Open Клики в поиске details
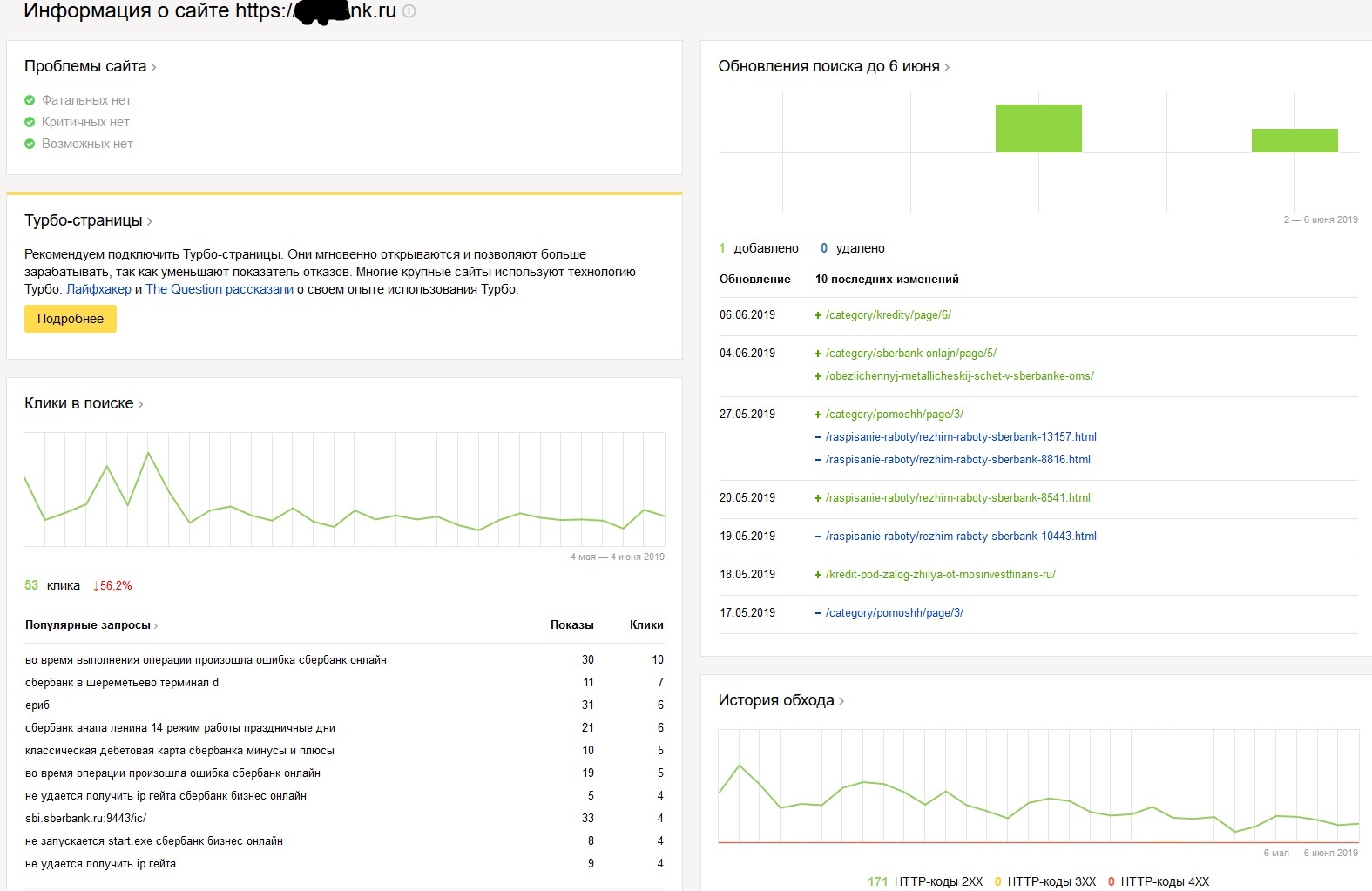 [x=84, y=403]
